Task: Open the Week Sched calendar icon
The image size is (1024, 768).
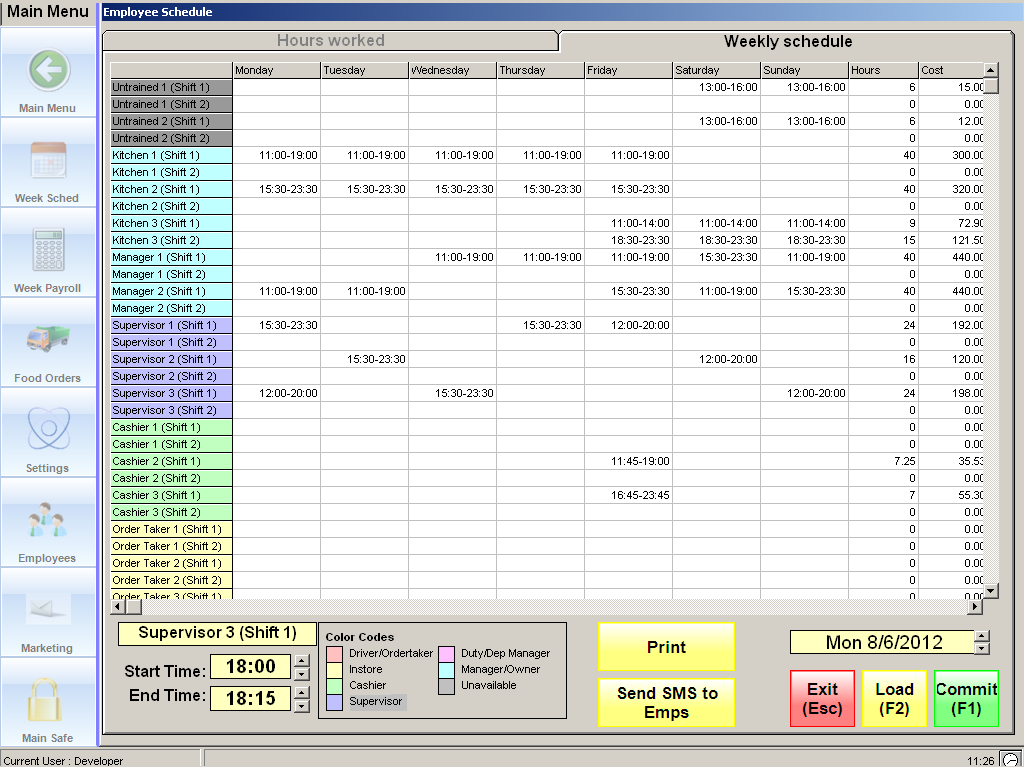Action: [47, 160]
